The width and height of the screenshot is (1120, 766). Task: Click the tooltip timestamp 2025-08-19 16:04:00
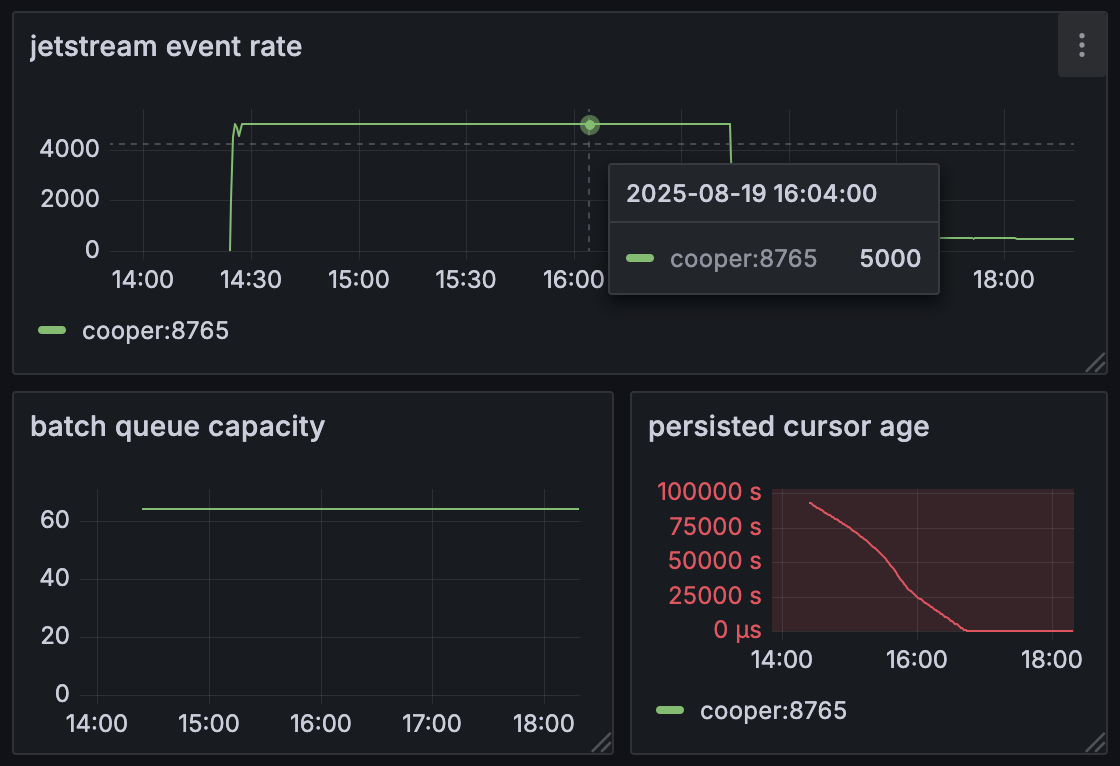pos(751,193)
